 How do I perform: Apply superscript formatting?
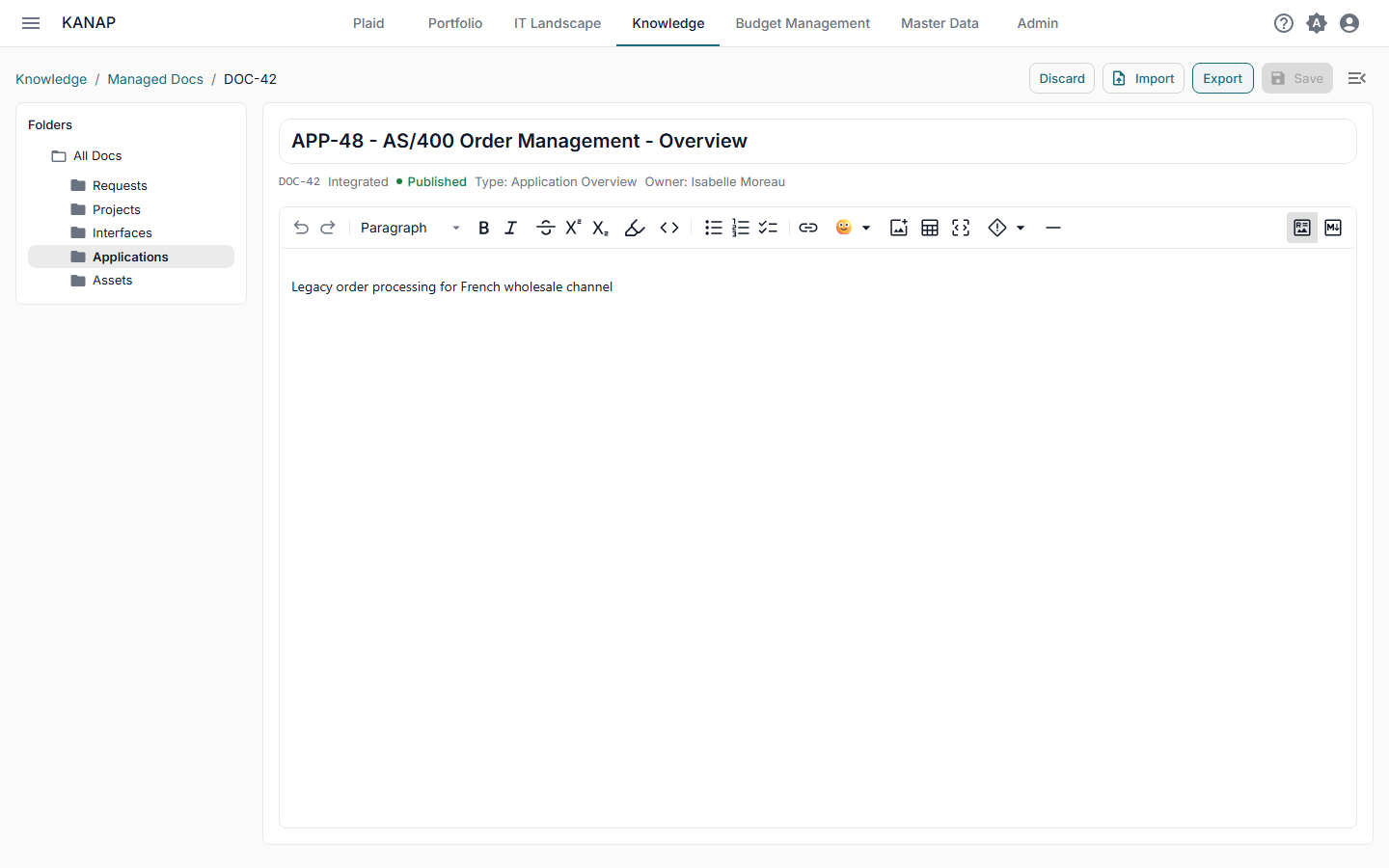(573, 228)
